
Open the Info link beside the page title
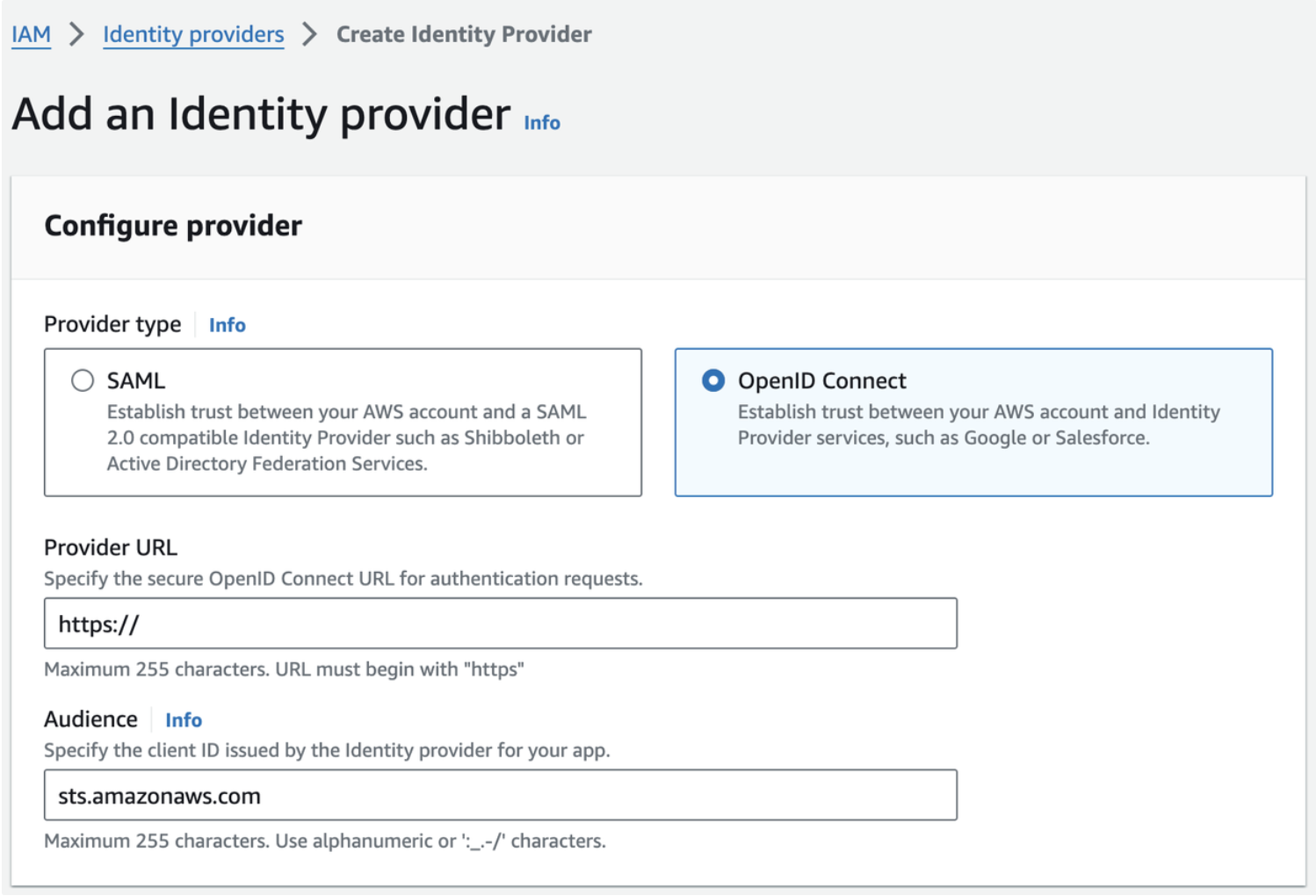pyautogui.click(x=542, y=123)
